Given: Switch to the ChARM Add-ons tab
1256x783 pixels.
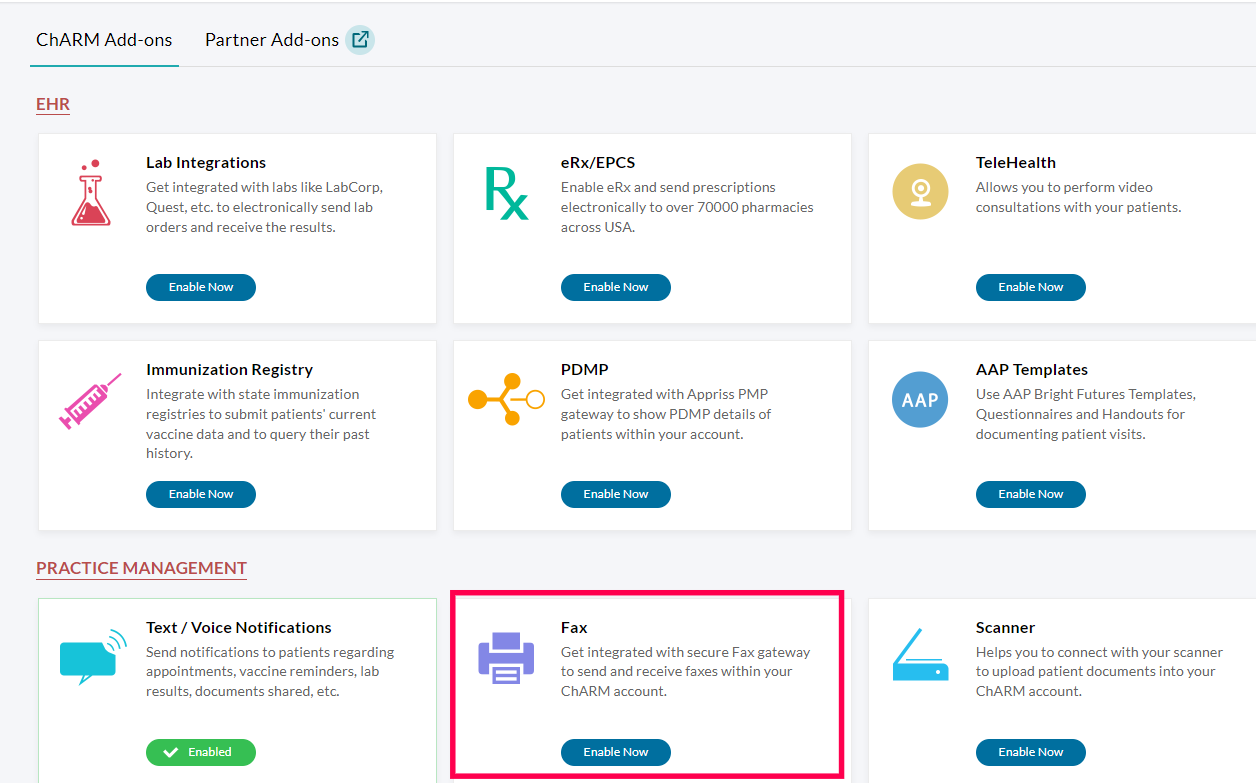Looking at the screenshot, I should coord(104,40).
